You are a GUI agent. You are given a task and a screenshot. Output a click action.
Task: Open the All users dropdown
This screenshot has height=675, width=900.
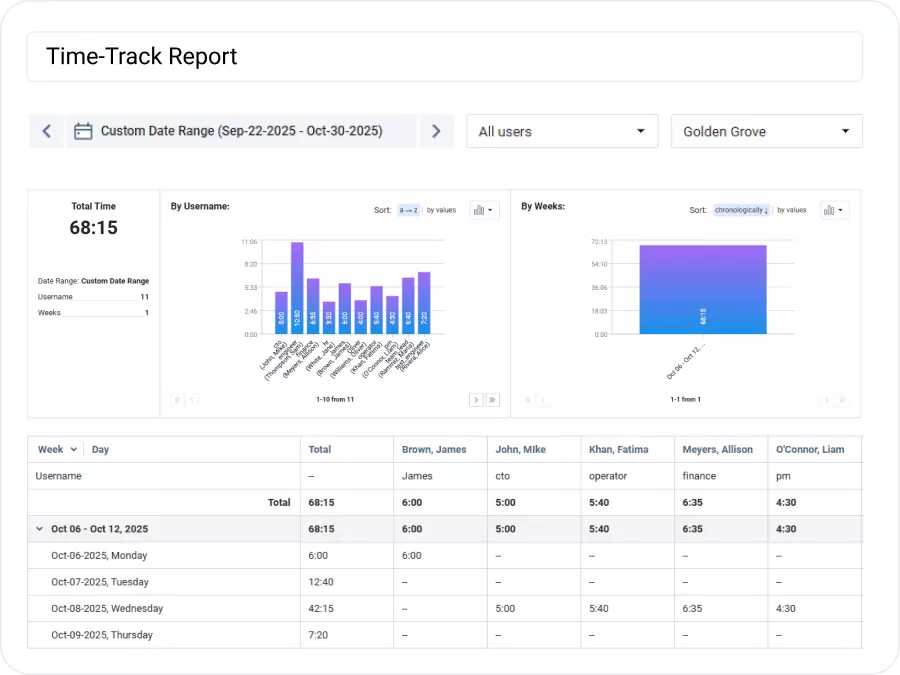(562, 131)
